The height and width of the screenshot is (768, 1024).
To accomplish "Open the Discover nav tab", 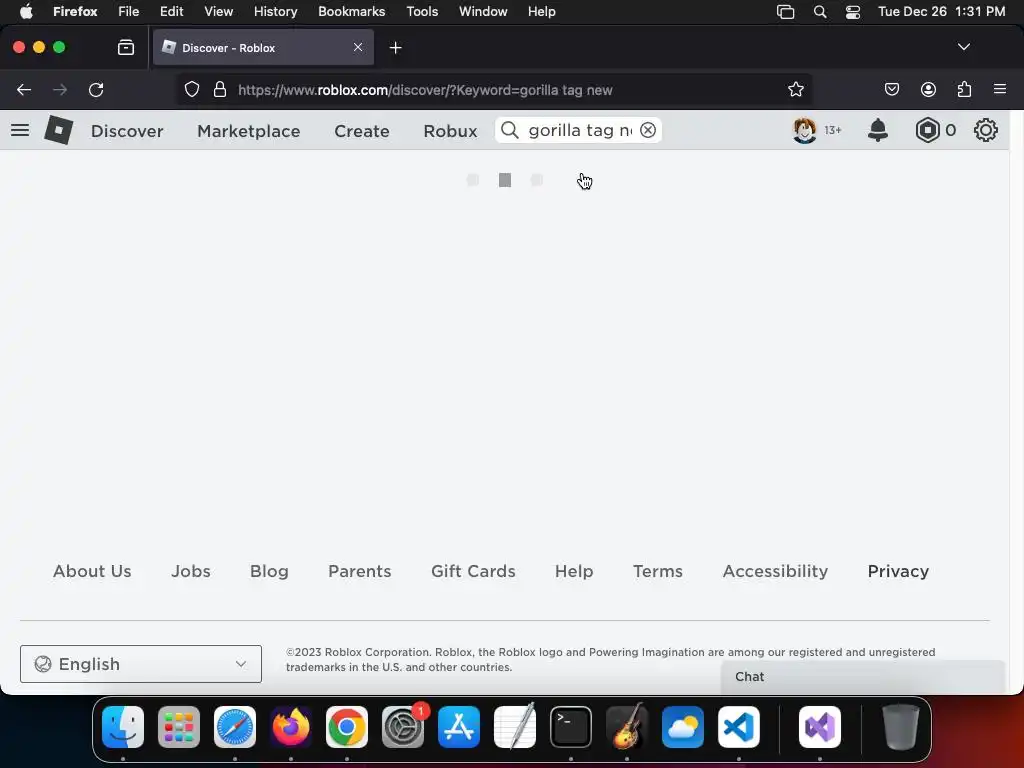I will [127, 131].
